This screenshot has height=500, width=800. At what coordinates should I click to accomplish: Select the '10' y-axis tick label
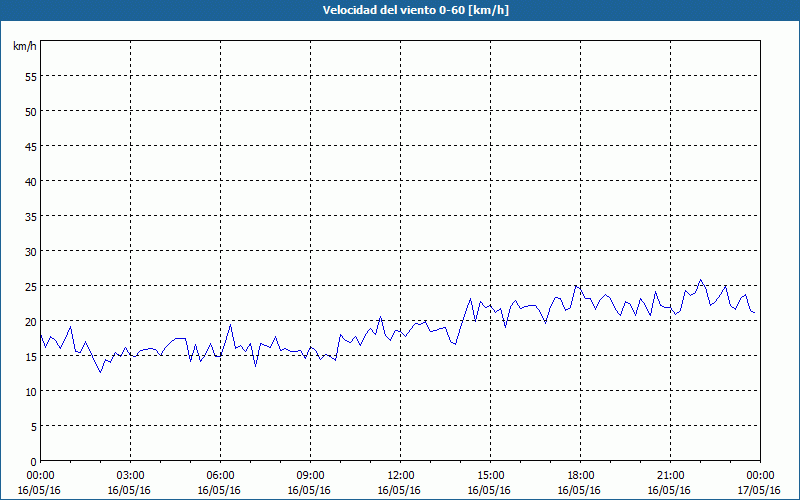31,391
